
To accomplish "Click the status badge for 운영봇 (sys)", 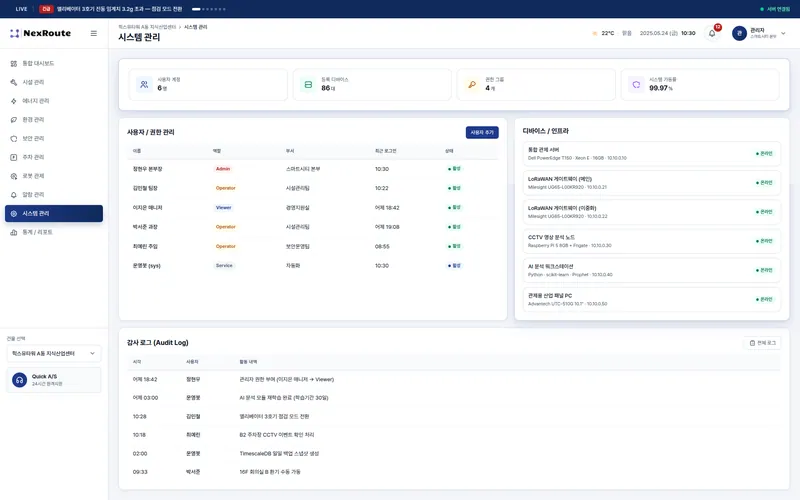I will (454, 266).
